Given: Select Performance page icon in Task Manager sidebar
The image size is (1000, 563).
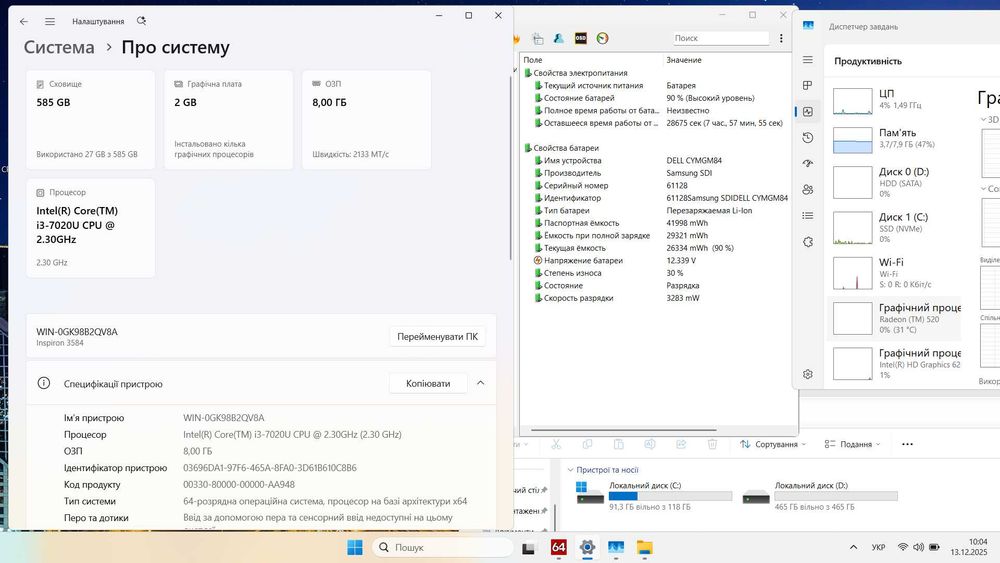Looking at the screenshot, I should 808,112.
